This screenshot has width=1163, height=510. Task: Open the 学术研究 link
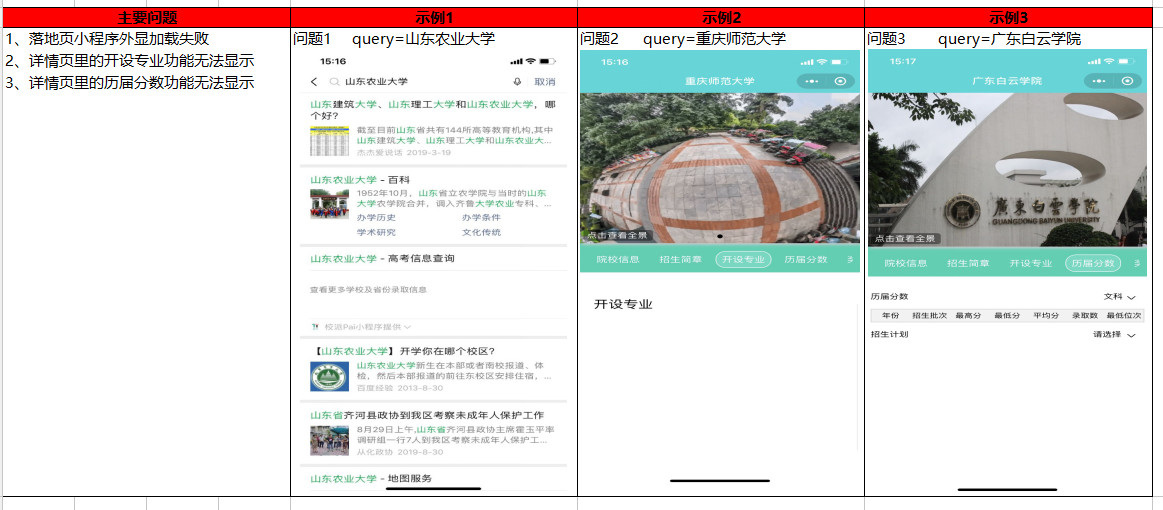(376, 232)
